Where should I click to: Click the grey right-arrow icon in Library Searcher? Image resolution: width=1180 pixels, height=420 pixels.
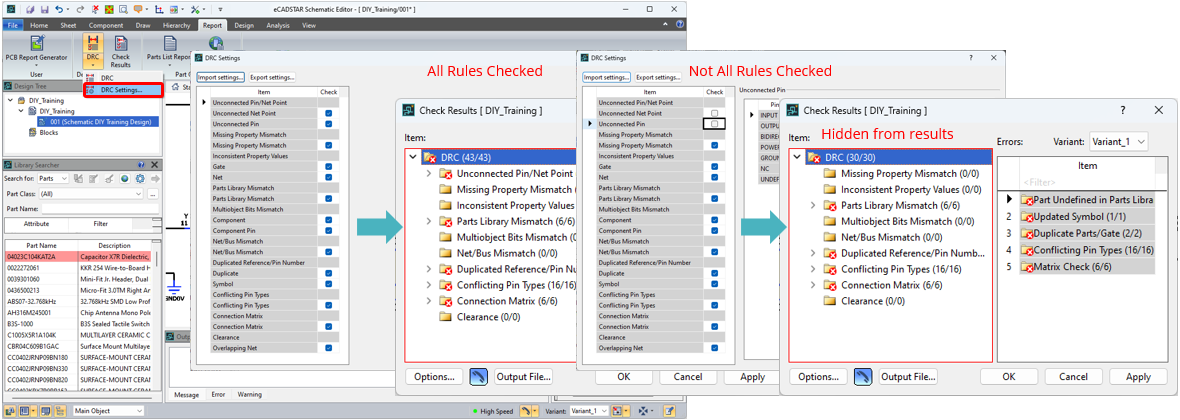click(155, 178)
